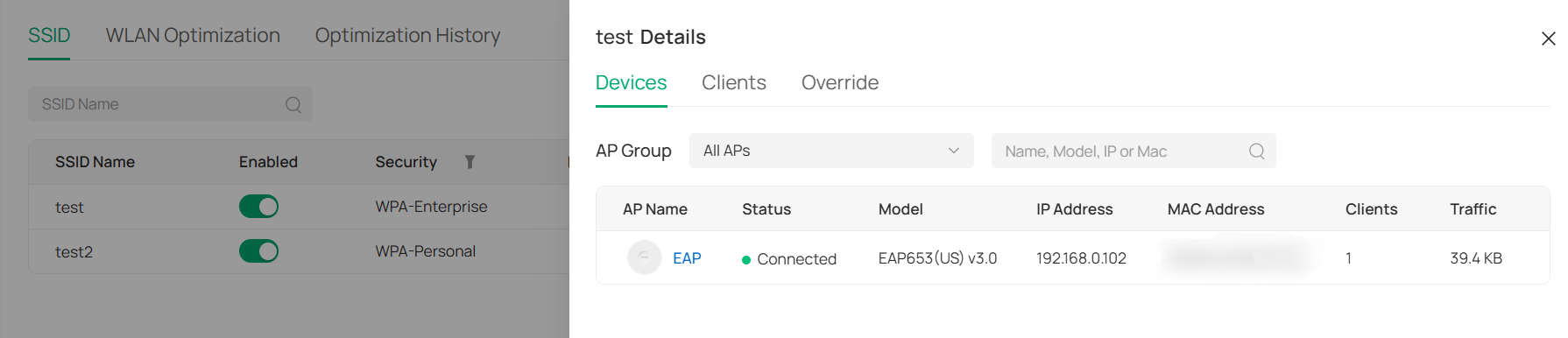Click the Clients column header
Screen dimensions: 1568x338
(x=1372, y=209)
